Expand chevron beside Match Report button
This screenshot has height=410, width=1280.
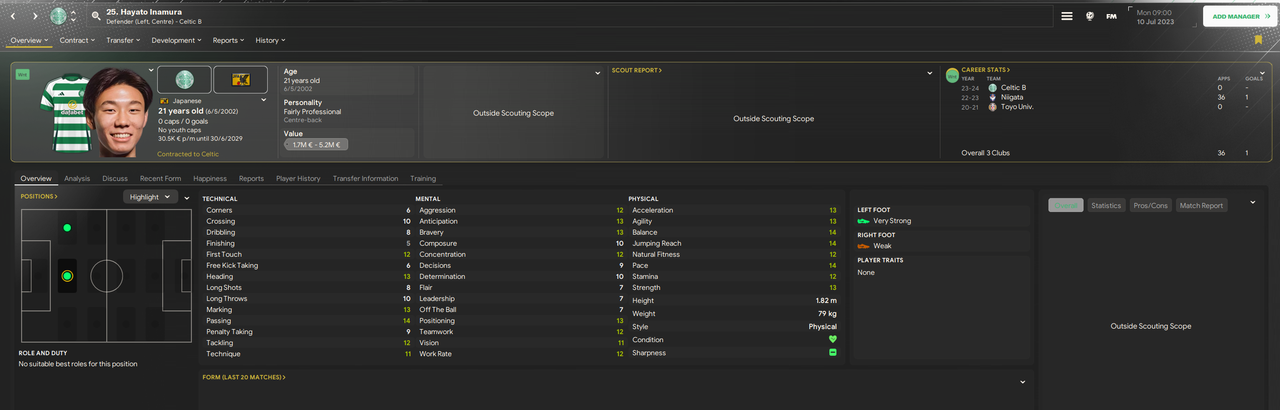pyautogui.click(x=1253, y=202)
